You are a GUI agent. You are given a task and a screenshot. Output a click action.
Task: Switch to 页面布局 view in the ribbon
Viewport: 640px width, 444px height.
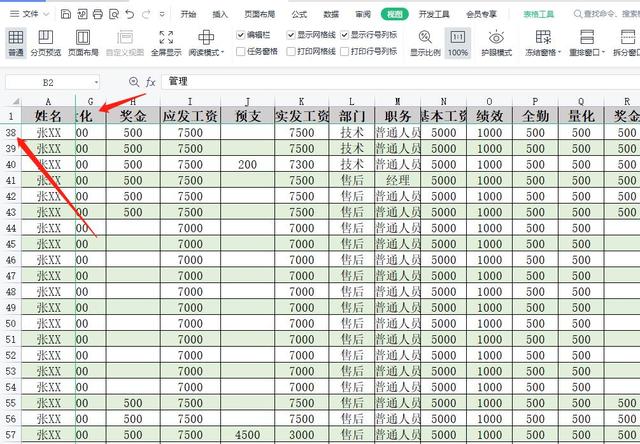tap(83, 43)
